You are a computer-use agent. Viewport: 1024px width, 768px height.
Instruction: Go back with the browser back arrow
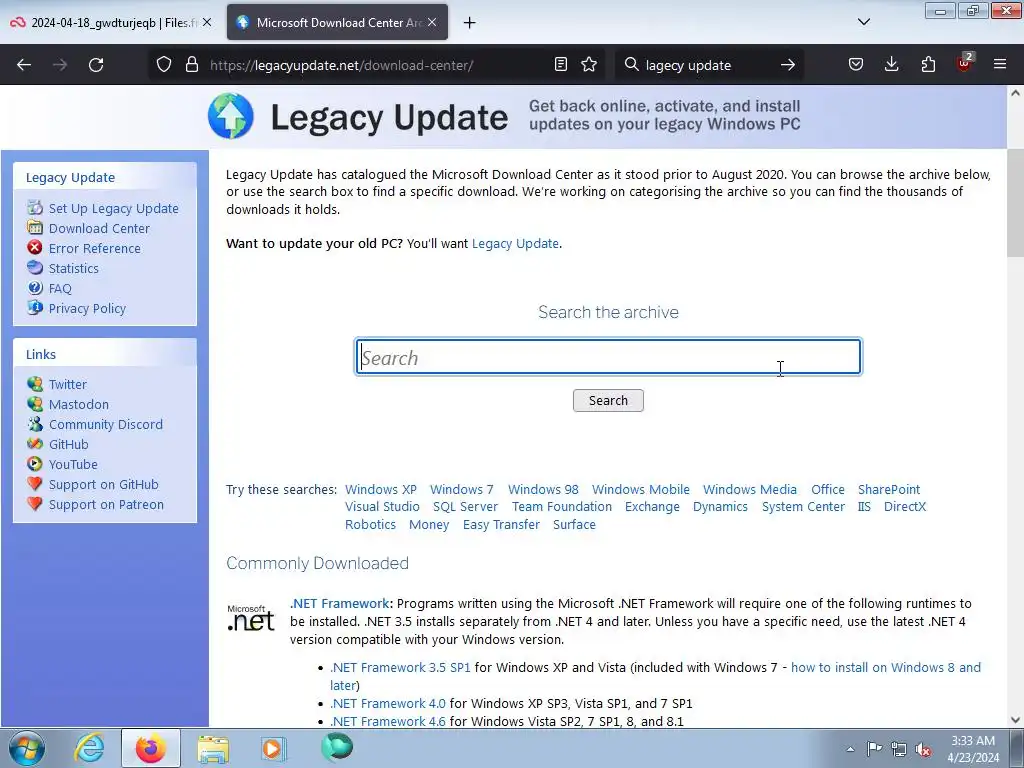pos(24,65)
